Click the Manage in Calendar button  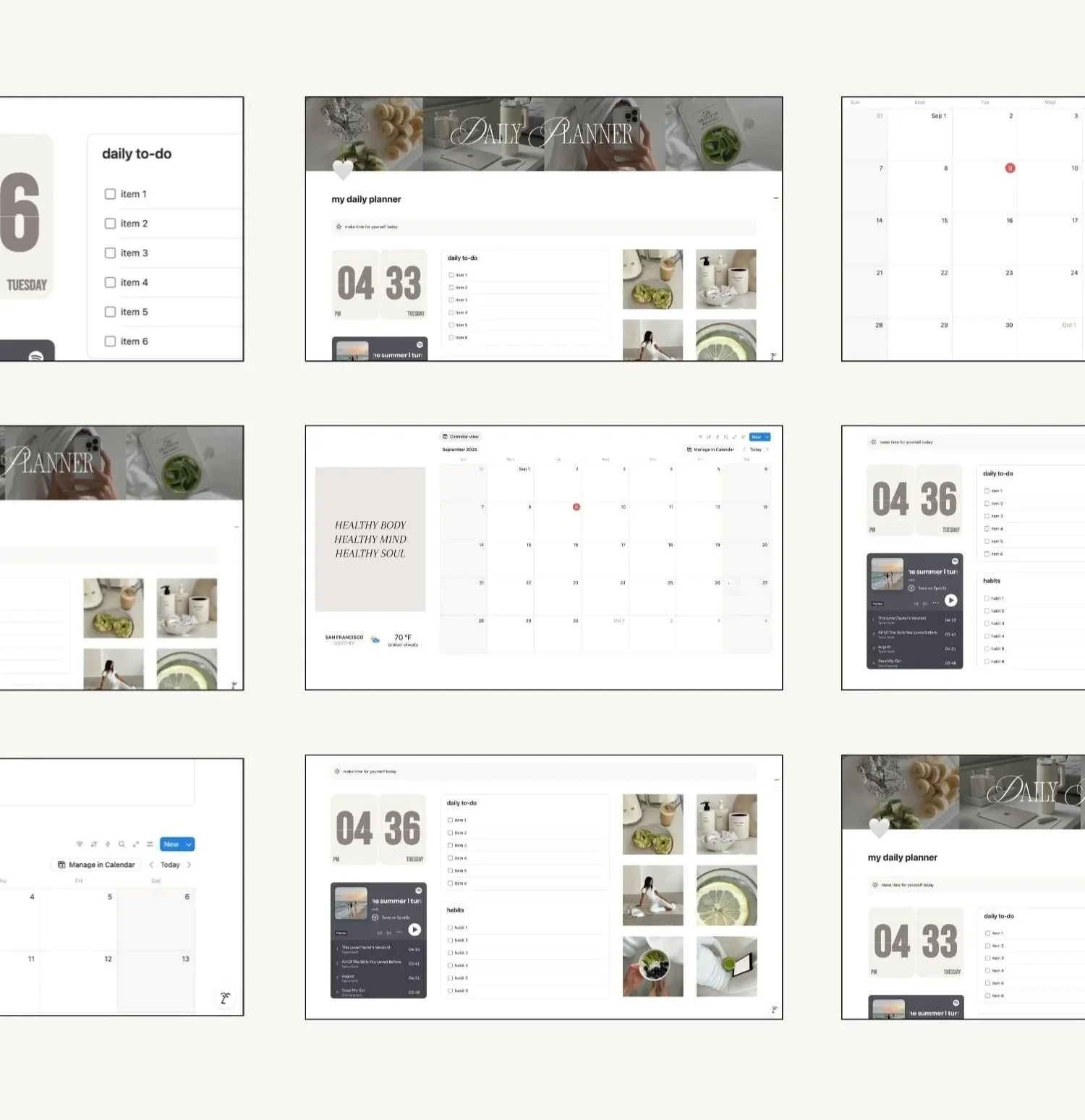[x=712, y=449]
